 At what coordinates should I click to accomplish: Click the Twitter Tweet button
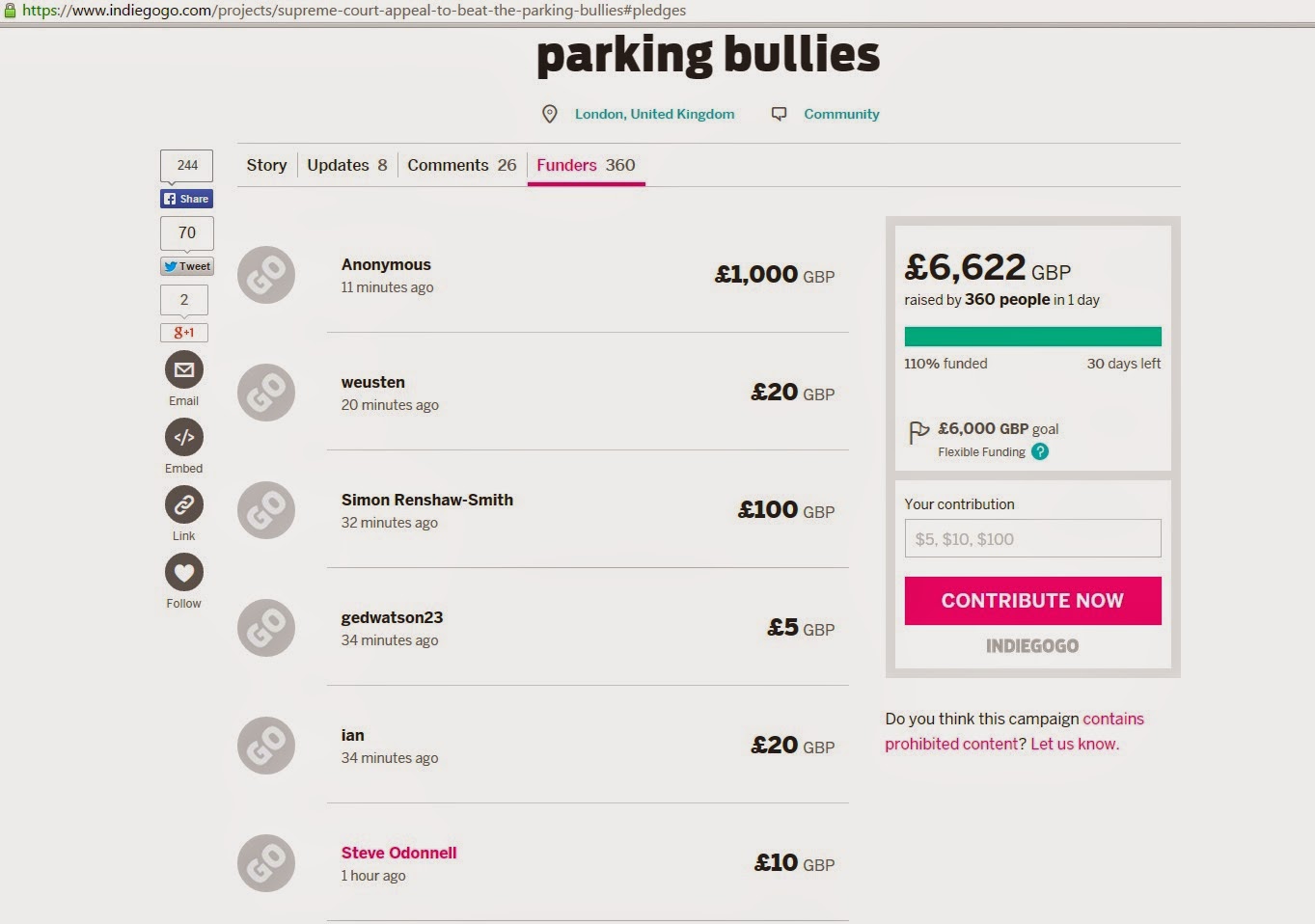[186, 266]
